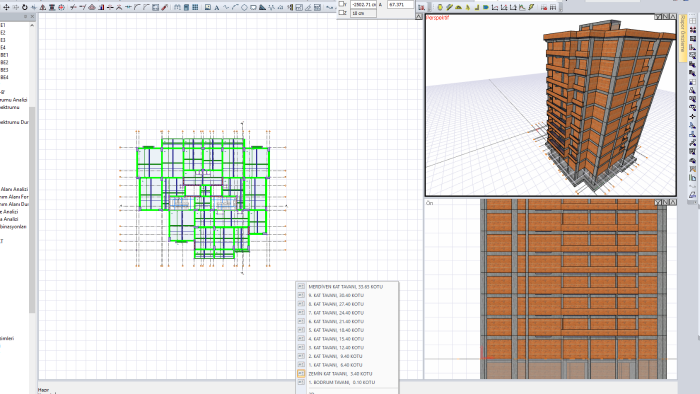
Task: Click the highlighted story icon beside ZEMİN KAT
Action: click(301, 373)
